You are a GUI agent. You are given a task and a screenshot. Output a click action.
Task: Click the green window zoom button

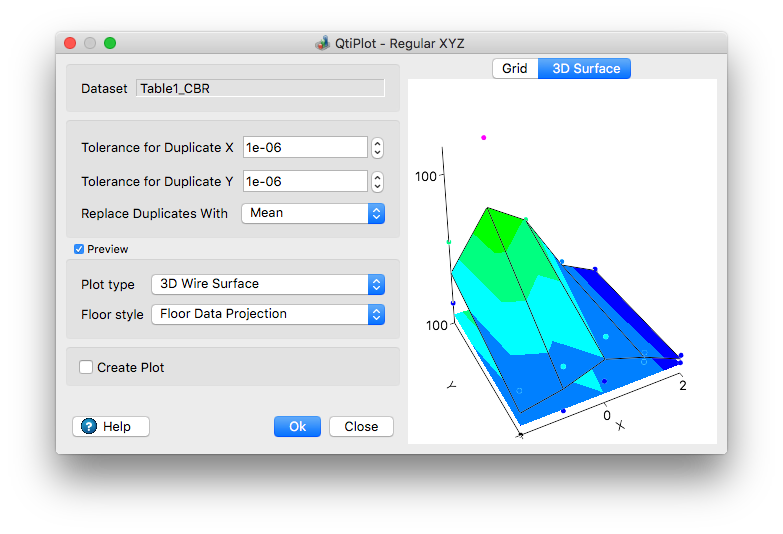[x=110, y=43]
